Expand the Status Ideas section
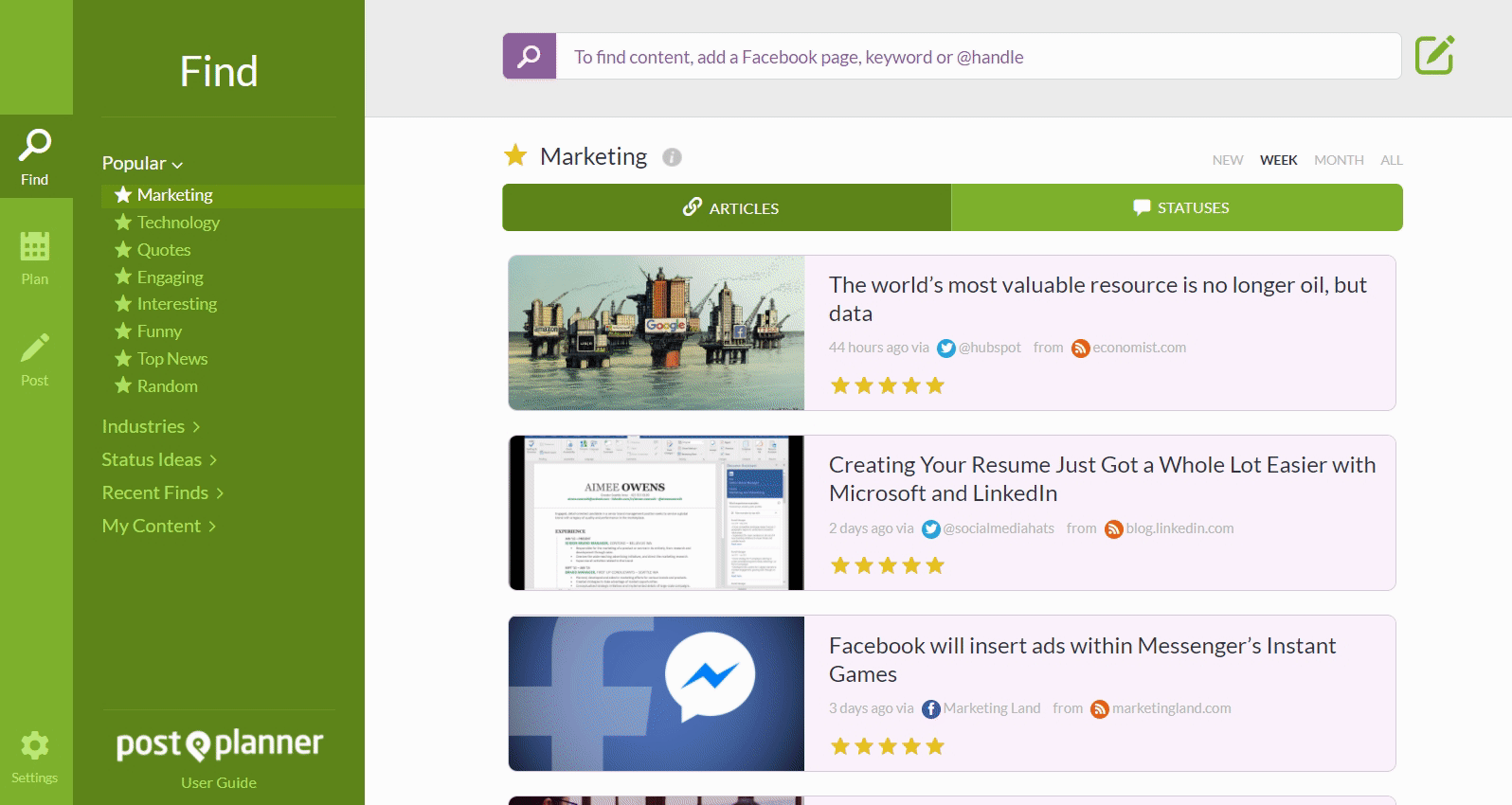The width and height of the screenshot is (1512, 805). [159, 459]
